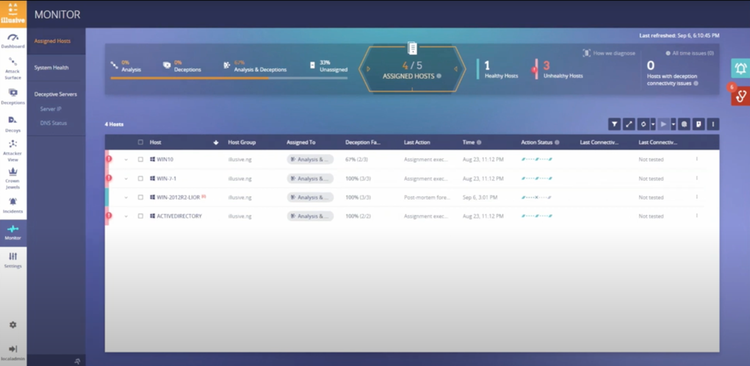750x366 pixels.
Task: Click the expand table icon in toolbar
Action: 629,124
